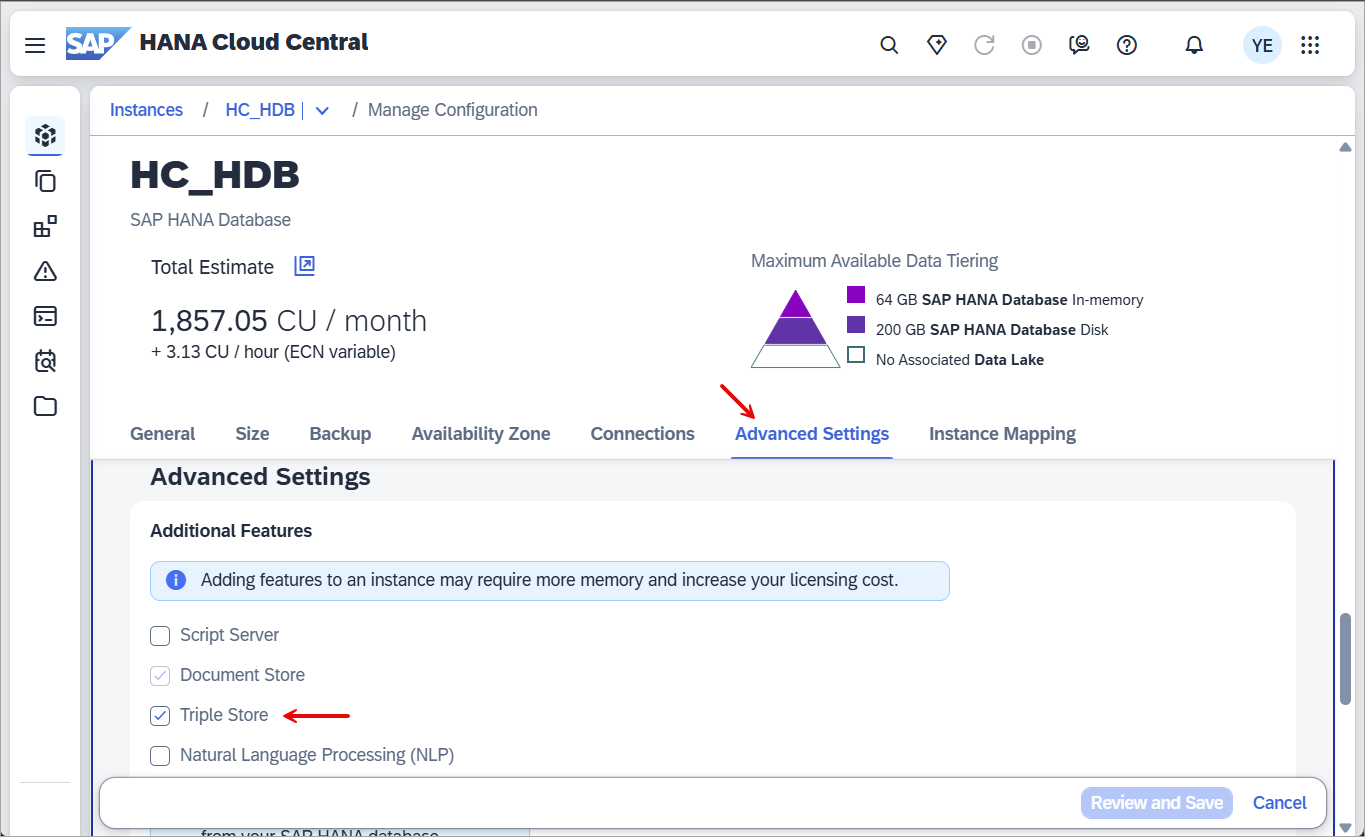Open the Backup tab
The height and width of the screenshot is (837, 1365).
click(x=340, y=434)
